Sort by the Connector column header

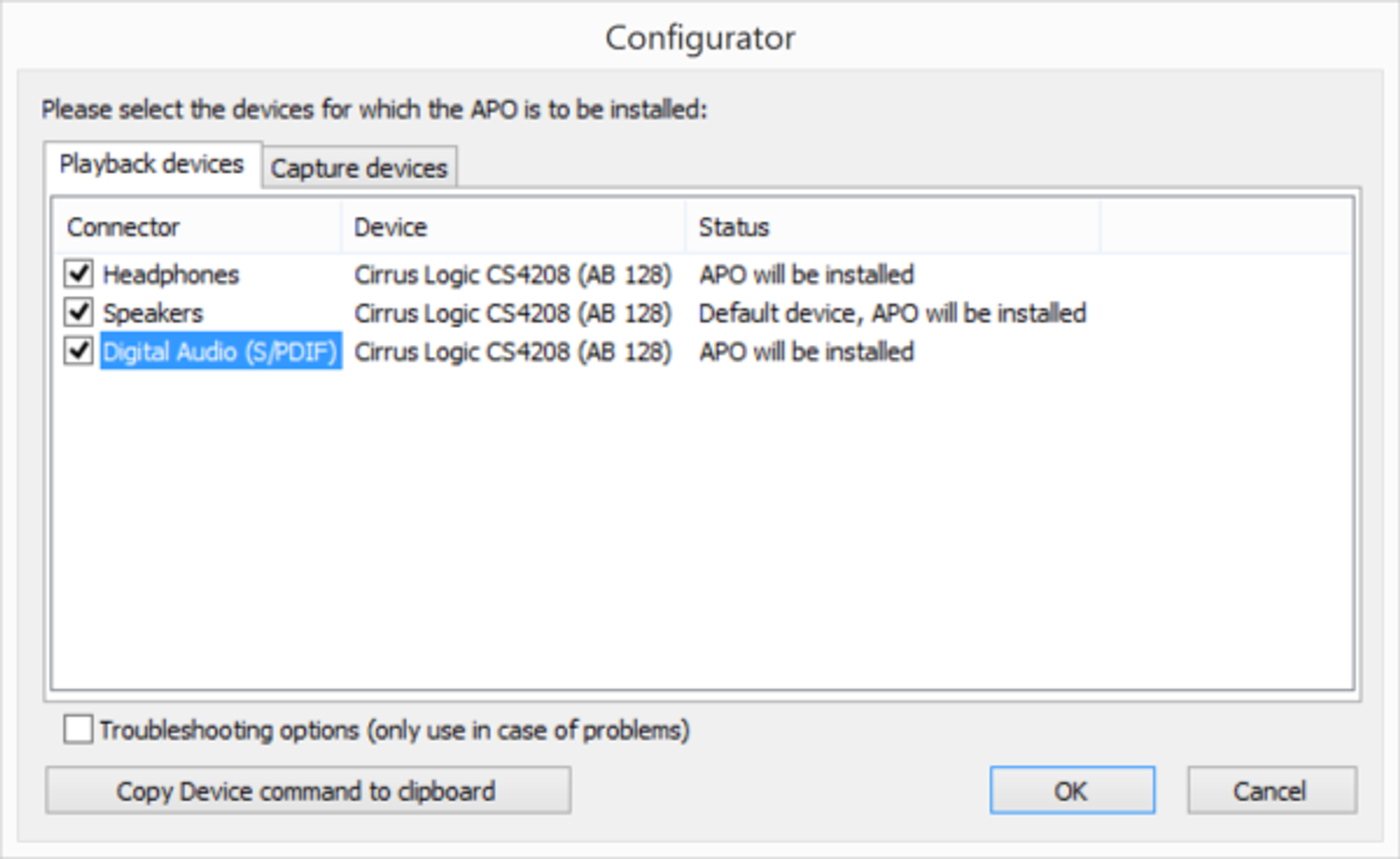[x=197, y=228]
